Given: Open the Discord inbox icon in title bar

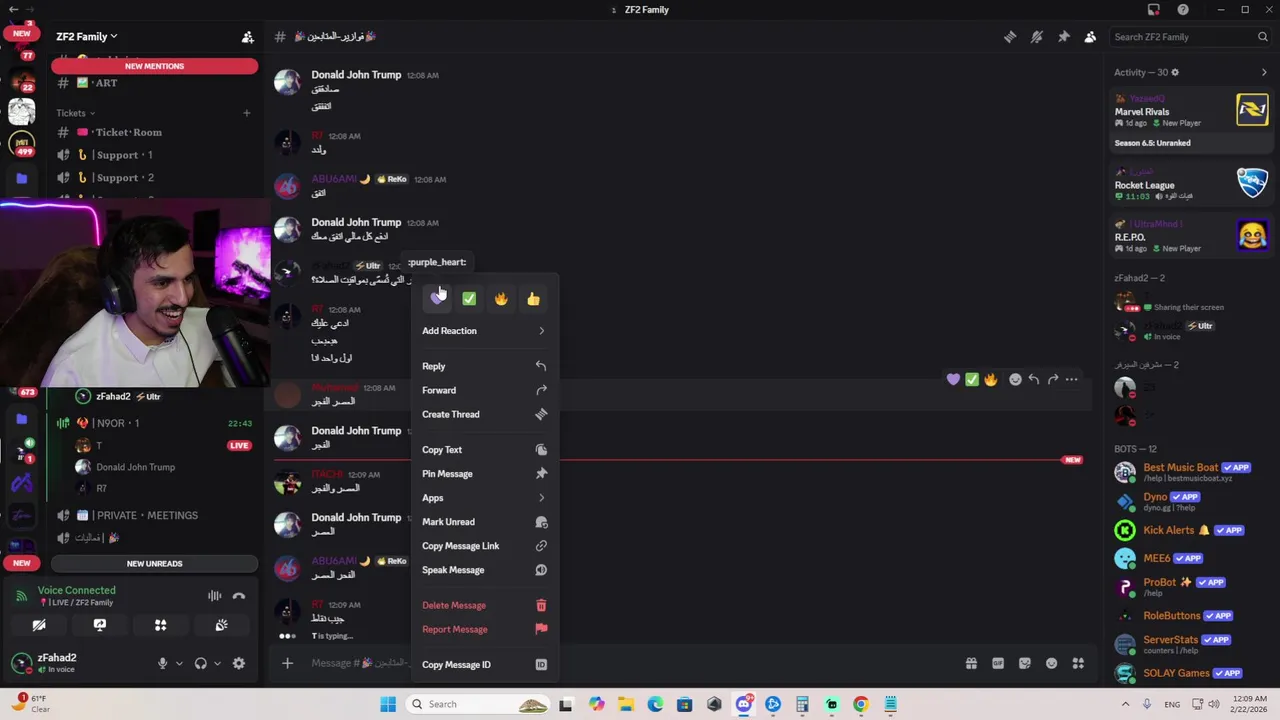Looking at the screenshot, I should click(1154, 10).
